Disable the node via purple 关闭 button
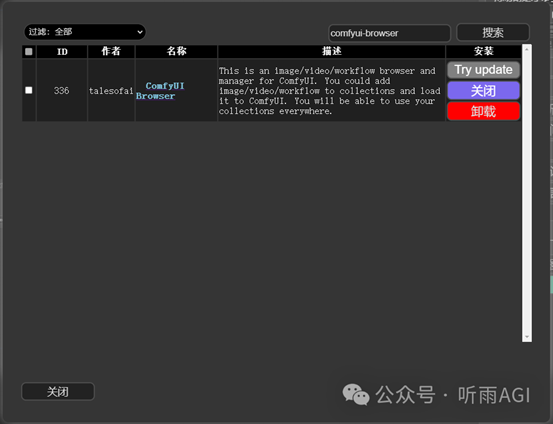This screenshot has width=553, height=424. pos(484,91)
